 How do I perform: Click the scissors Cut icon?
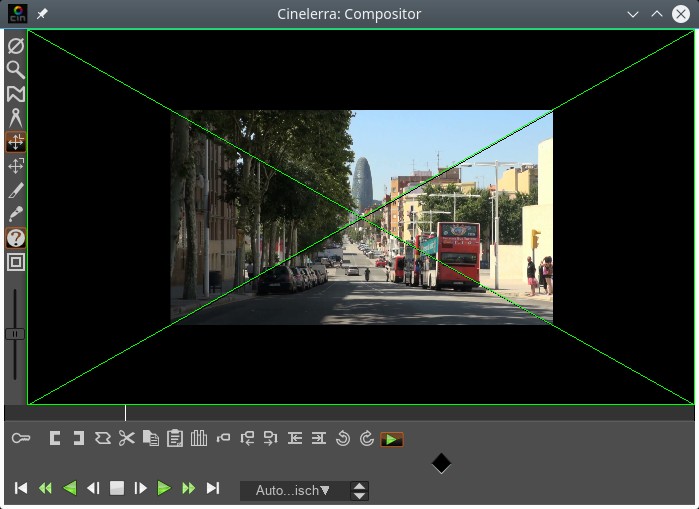pos(126,438)
